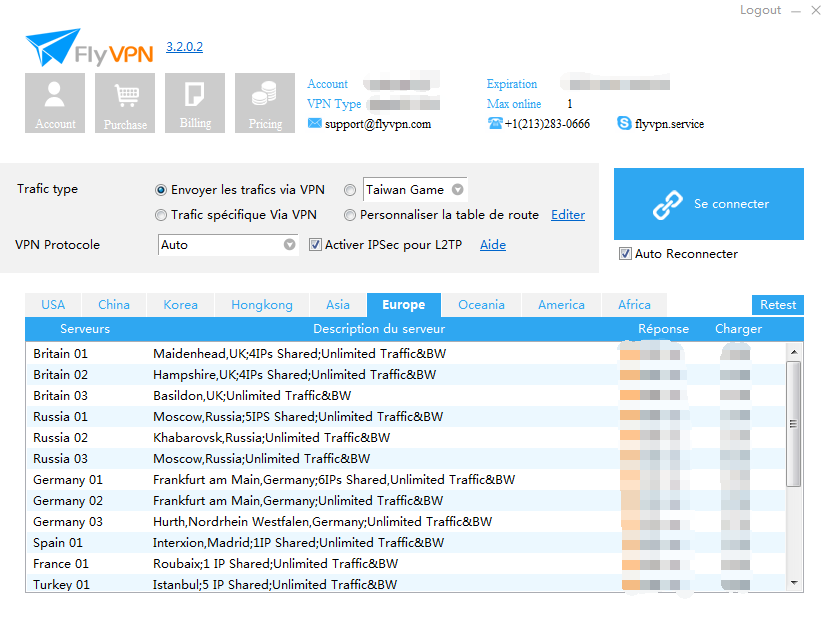Image resolution: width=829 pixels, height=623 pixels.
Task: Click the scrollbar down arrow
Action: 794,583
